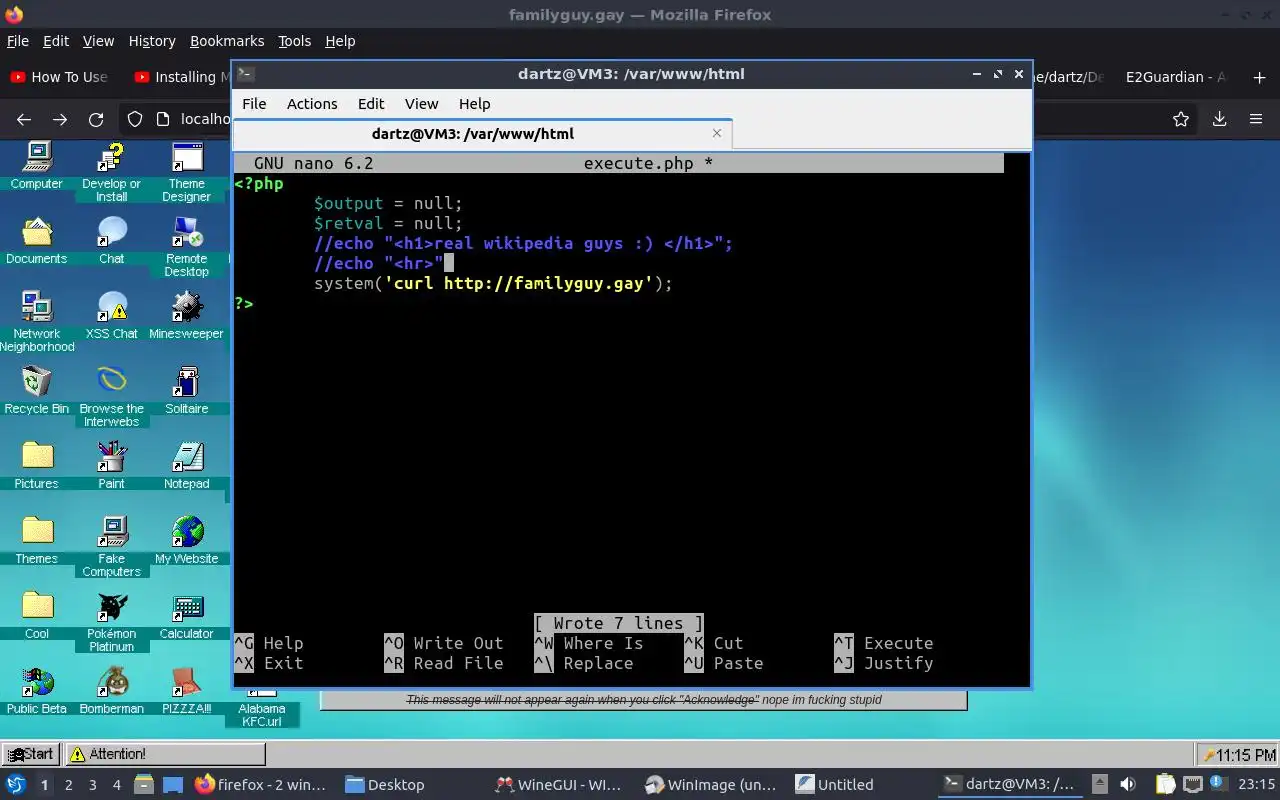1280x800 pixels.
Task: Open the application menu panel icon
Action: pyautogui.click(x=16, y=785)
